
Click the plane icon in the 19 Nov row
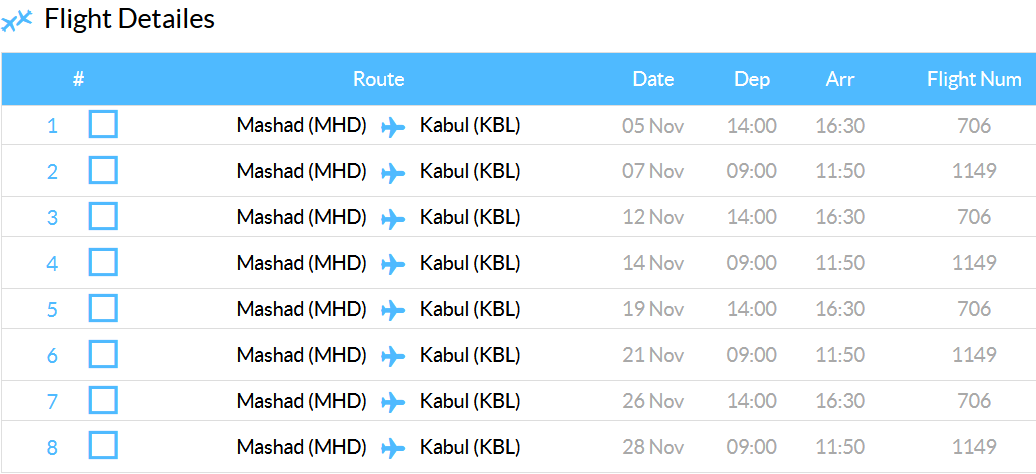(393, 311)
